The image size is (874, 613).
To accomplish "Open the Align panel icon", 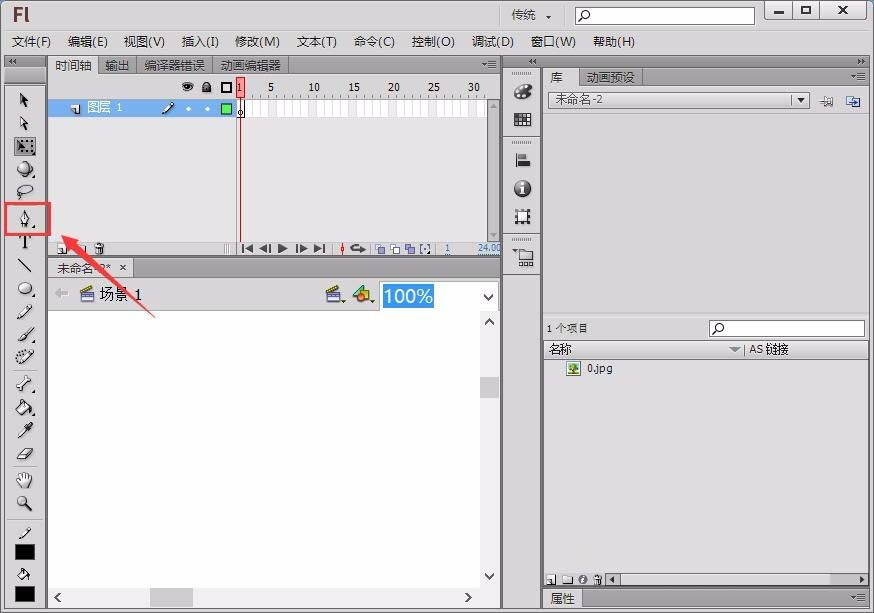I will tap(523, 159).
